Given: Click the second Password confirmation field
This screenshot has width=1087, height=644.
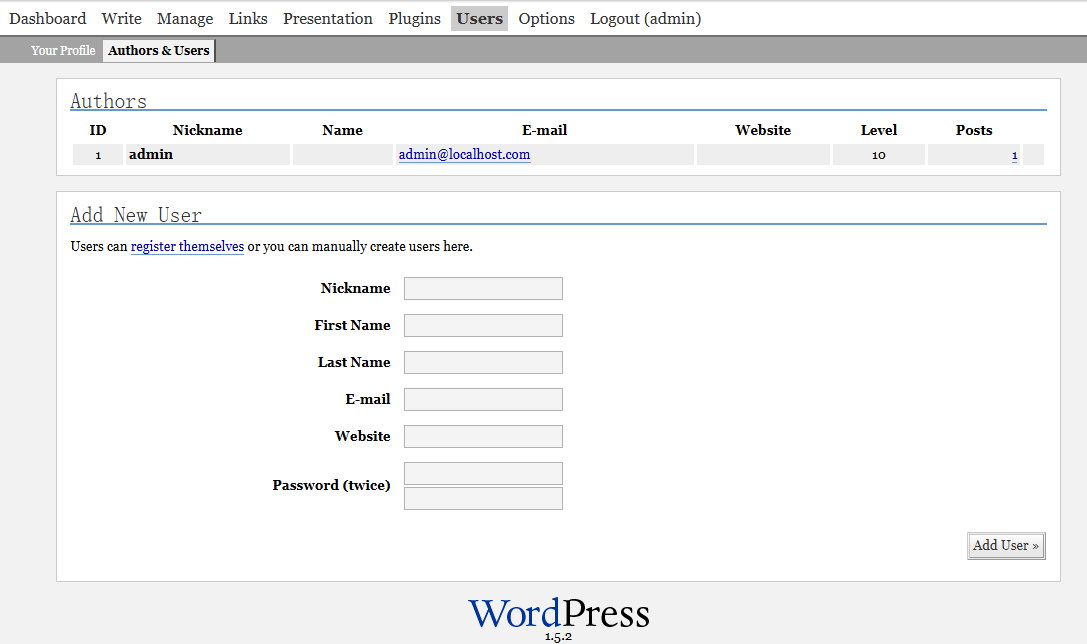Looking at the screenshot, I should point(483,498).
